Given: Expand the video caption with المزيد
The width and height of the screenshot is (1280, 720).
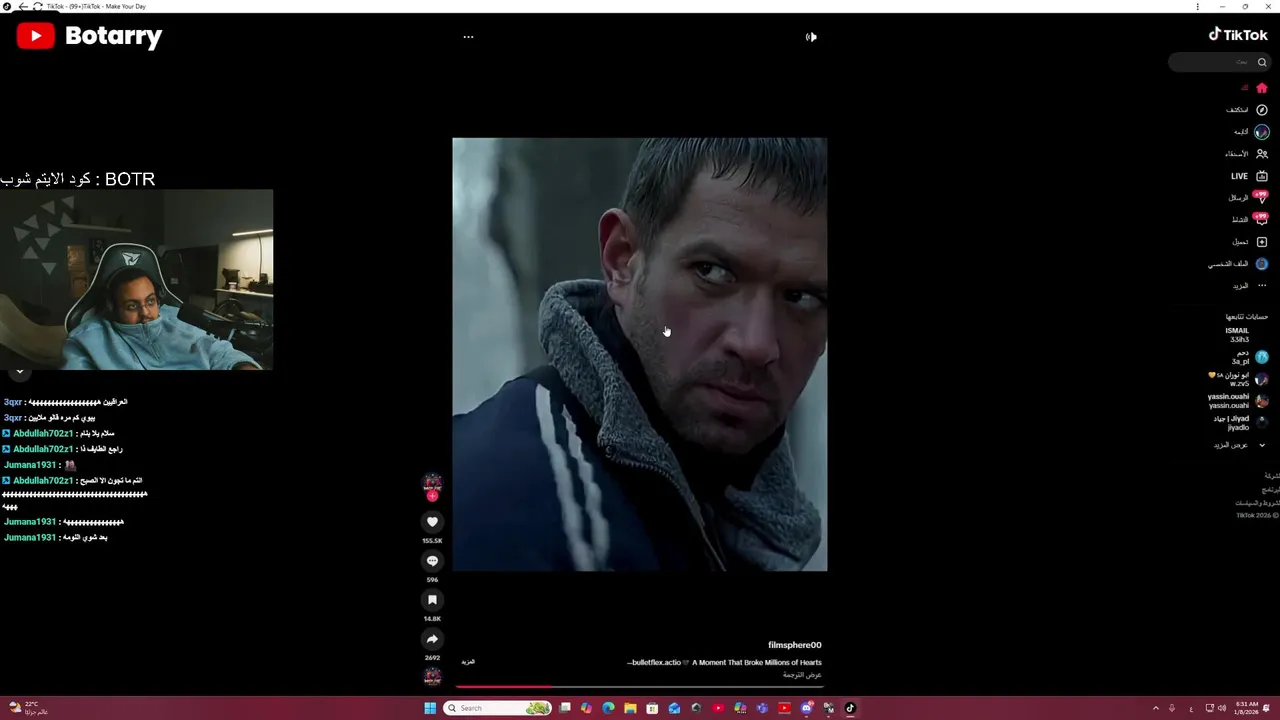Looking at the screenshot, I should point(468,662).
